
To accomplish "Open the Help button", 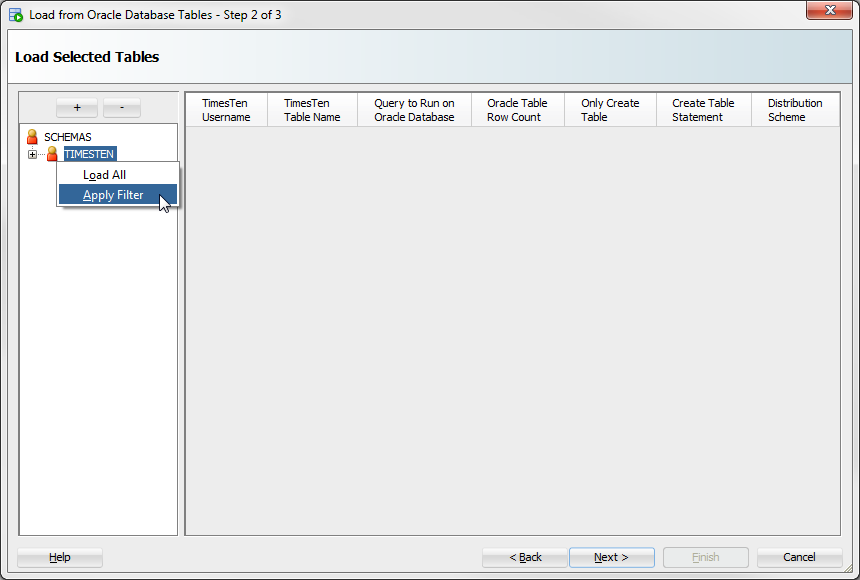I will (x=60, y=557).
